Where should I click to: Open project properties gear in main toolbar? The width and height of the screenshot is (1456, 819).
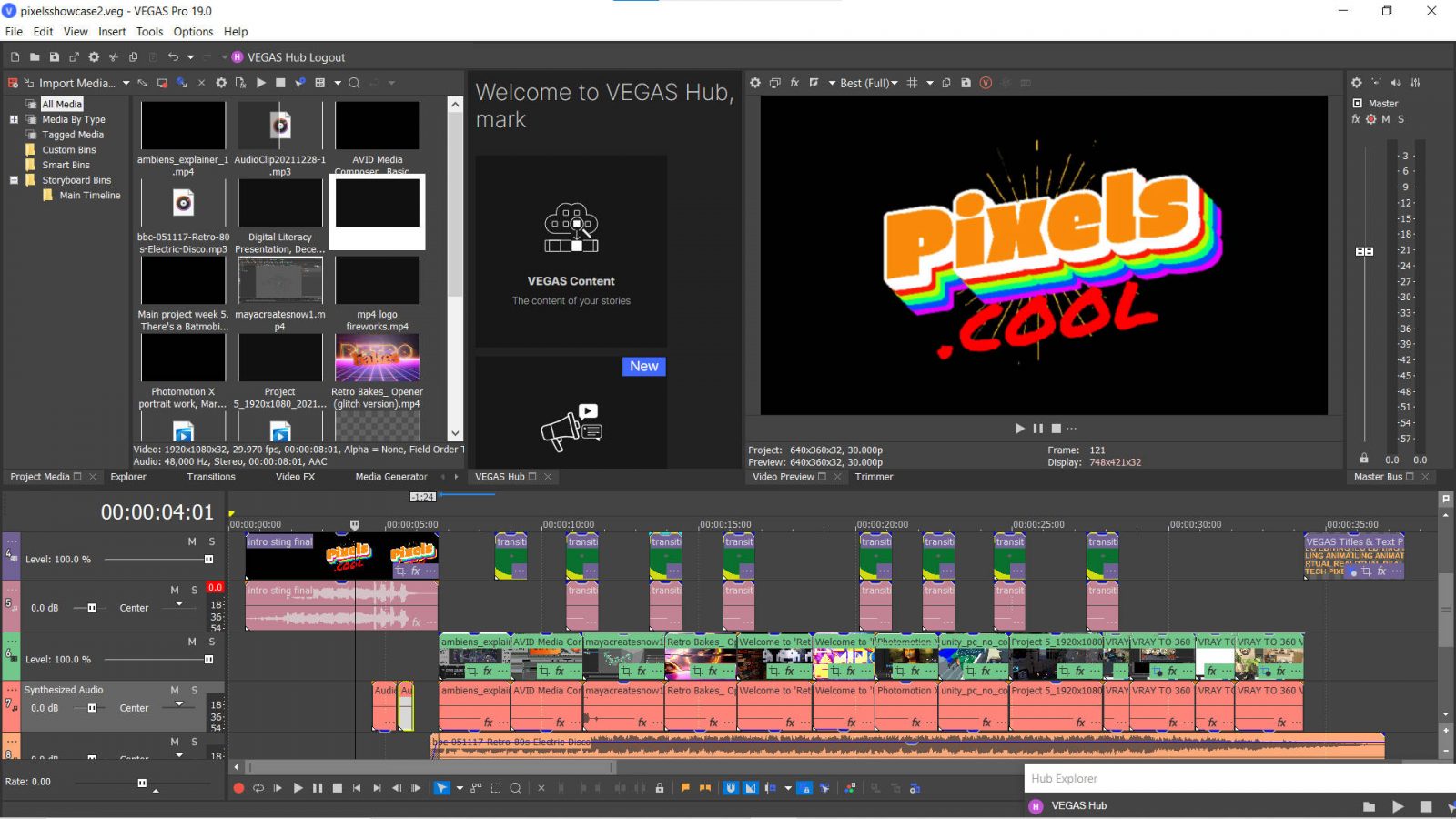coord(94,57)
